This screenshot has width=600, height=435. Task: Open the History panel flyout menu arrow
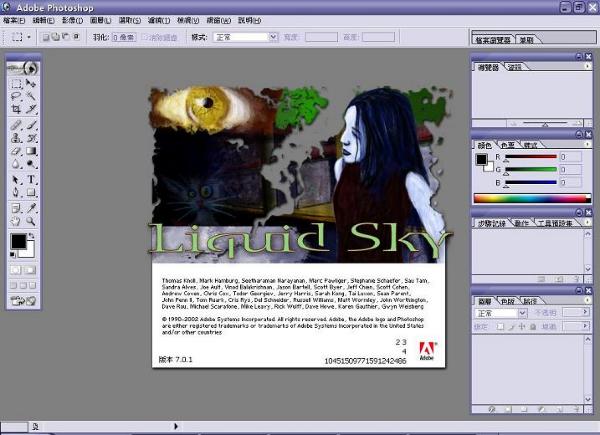pyautogui.click(x=587, y=222)
